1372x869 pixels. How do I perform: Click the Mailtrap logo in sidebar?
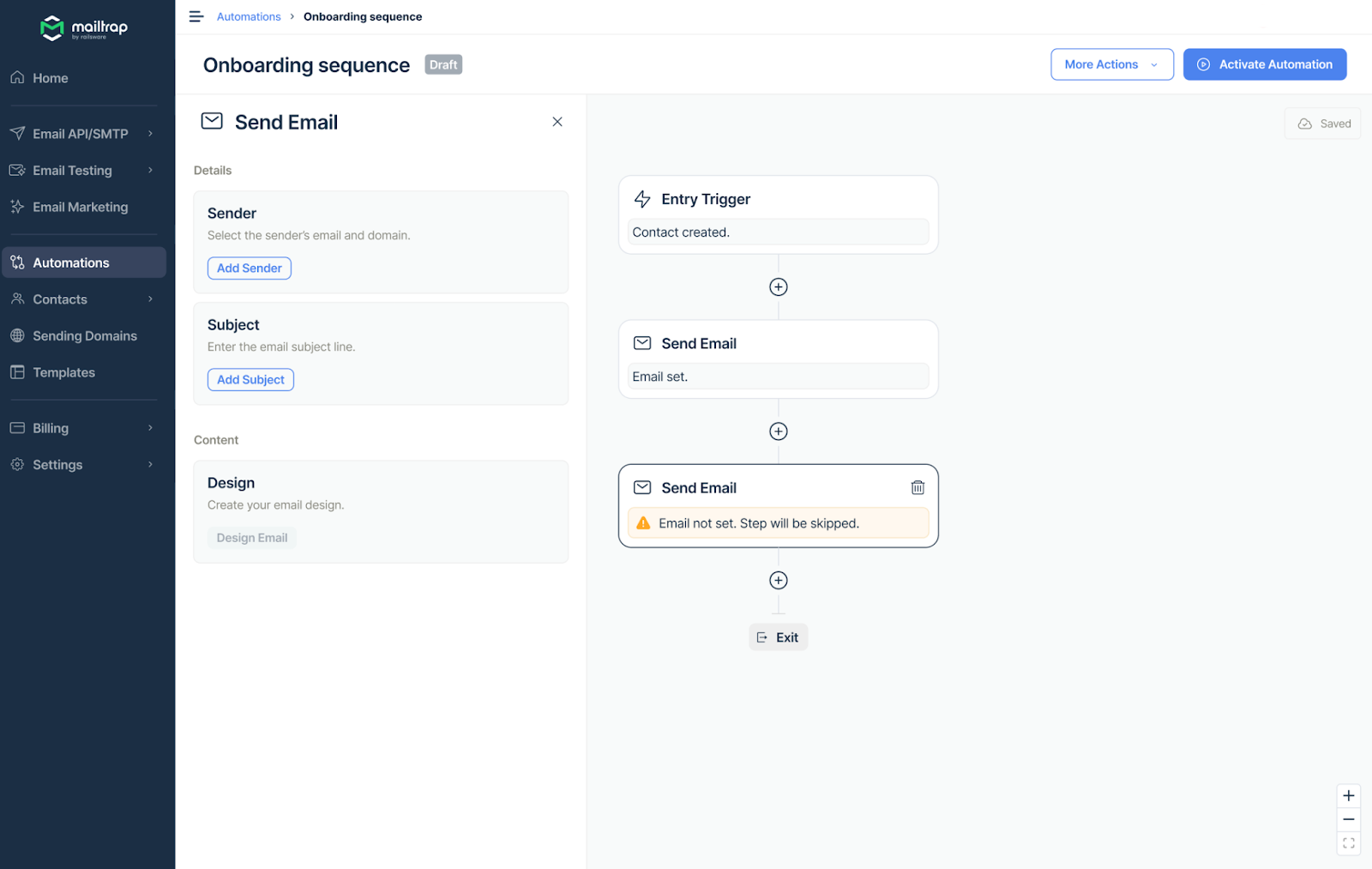click(x=83, y=27)
